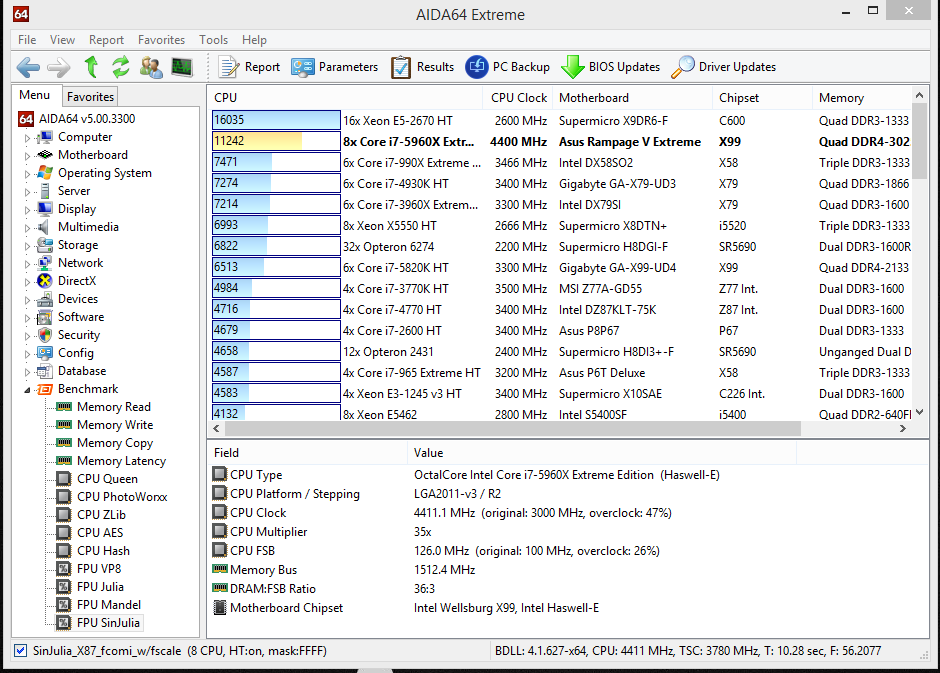
Task: Switch to the Menu tab
Action: pyautogui.click(x=35, y=95)
